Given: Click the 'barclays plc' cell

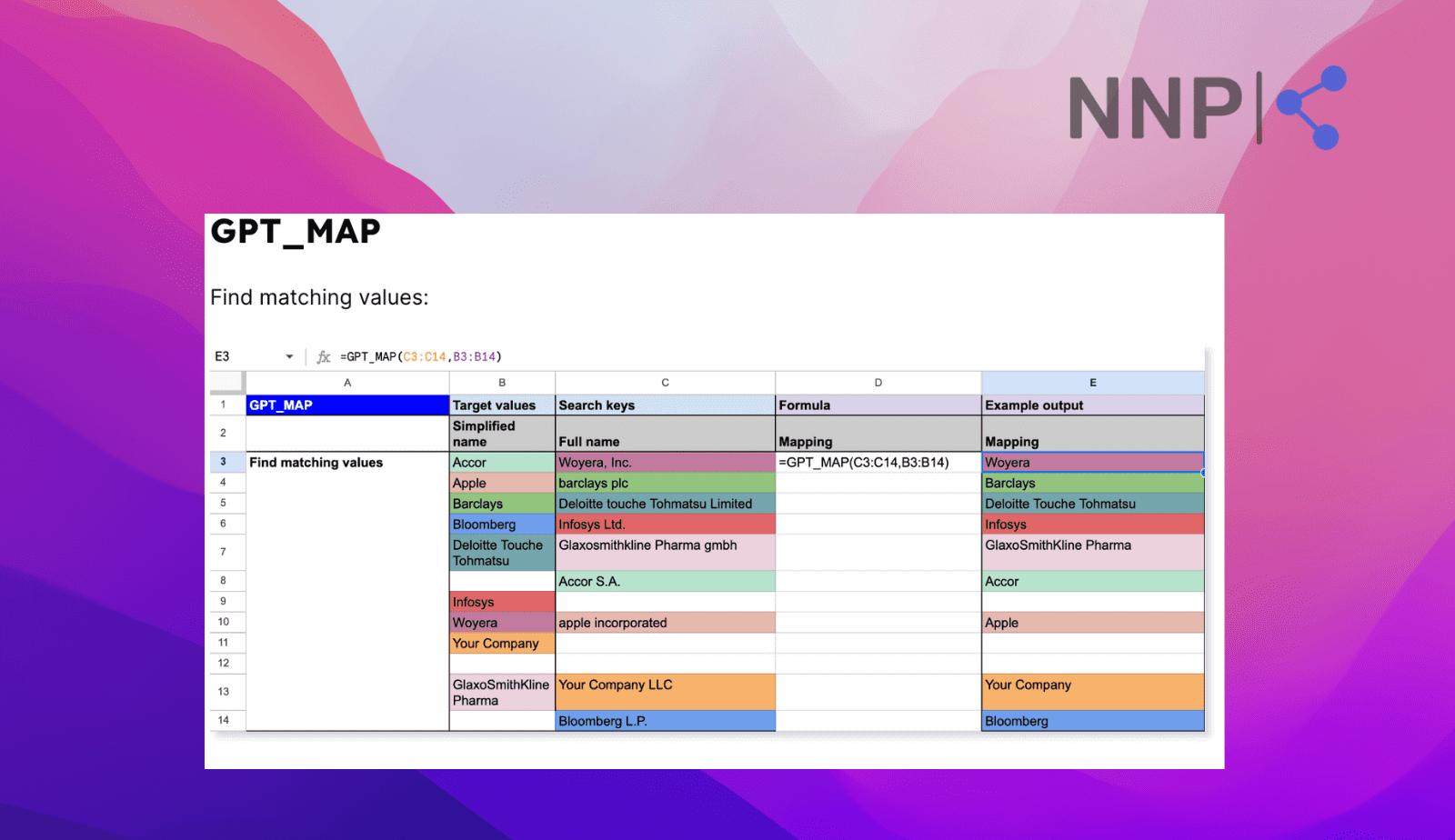Looking at the screenshot, I should 665,483.
